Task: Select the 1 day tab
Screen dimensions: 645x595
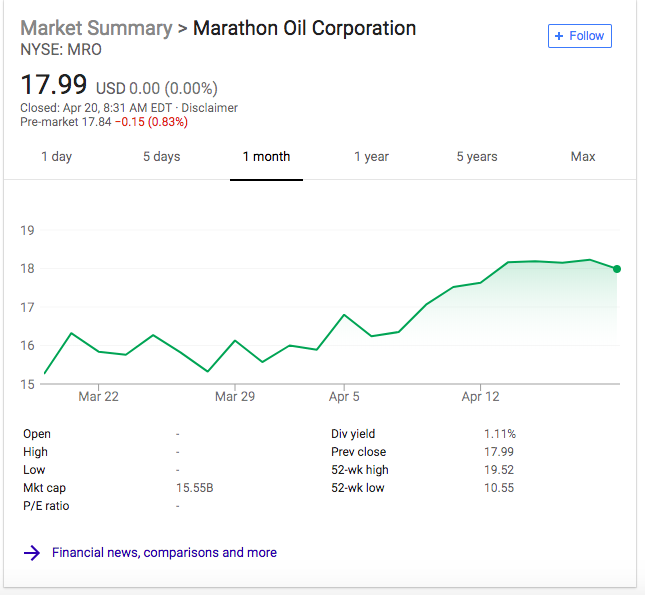Action: click(57, 157)
